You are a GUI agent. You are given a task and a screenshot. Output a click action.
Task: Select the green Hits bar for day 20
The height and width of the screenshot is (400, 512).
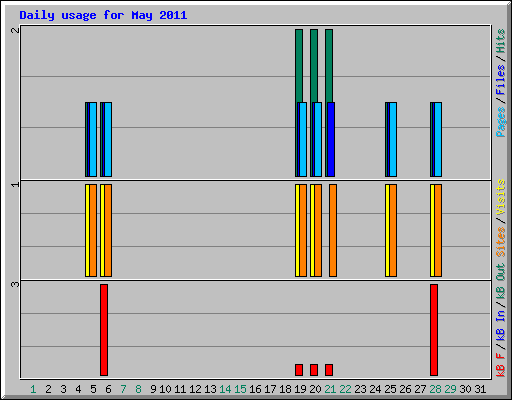[314, 65]
